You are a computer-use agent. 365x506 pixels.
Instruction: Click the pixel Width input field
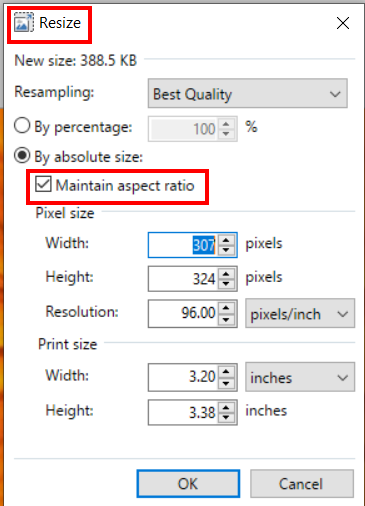tap(183, 245)
